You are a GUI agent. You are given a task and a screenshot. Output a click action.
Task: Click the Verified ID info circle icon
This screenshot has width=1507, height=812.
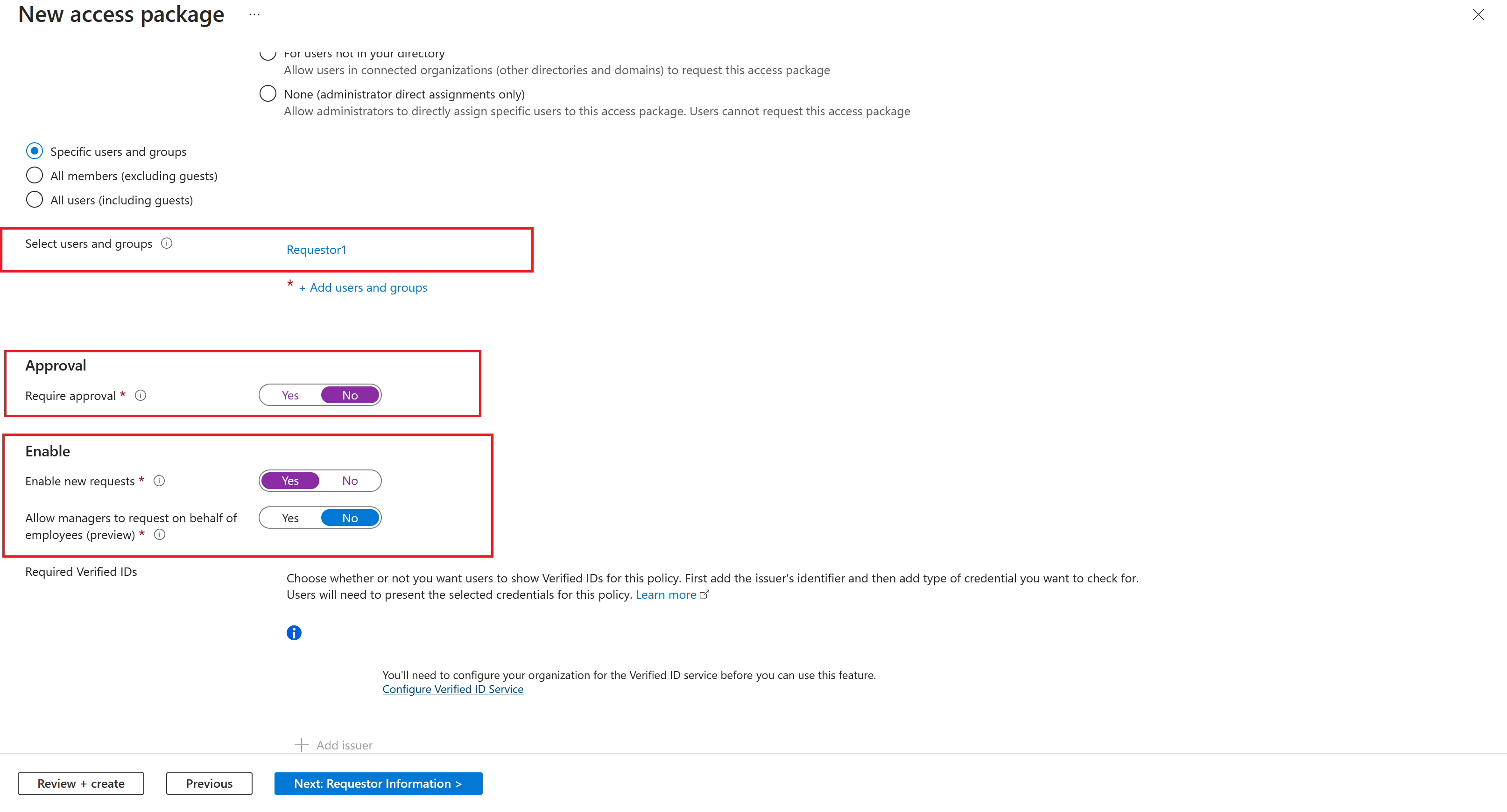point(293,632)
